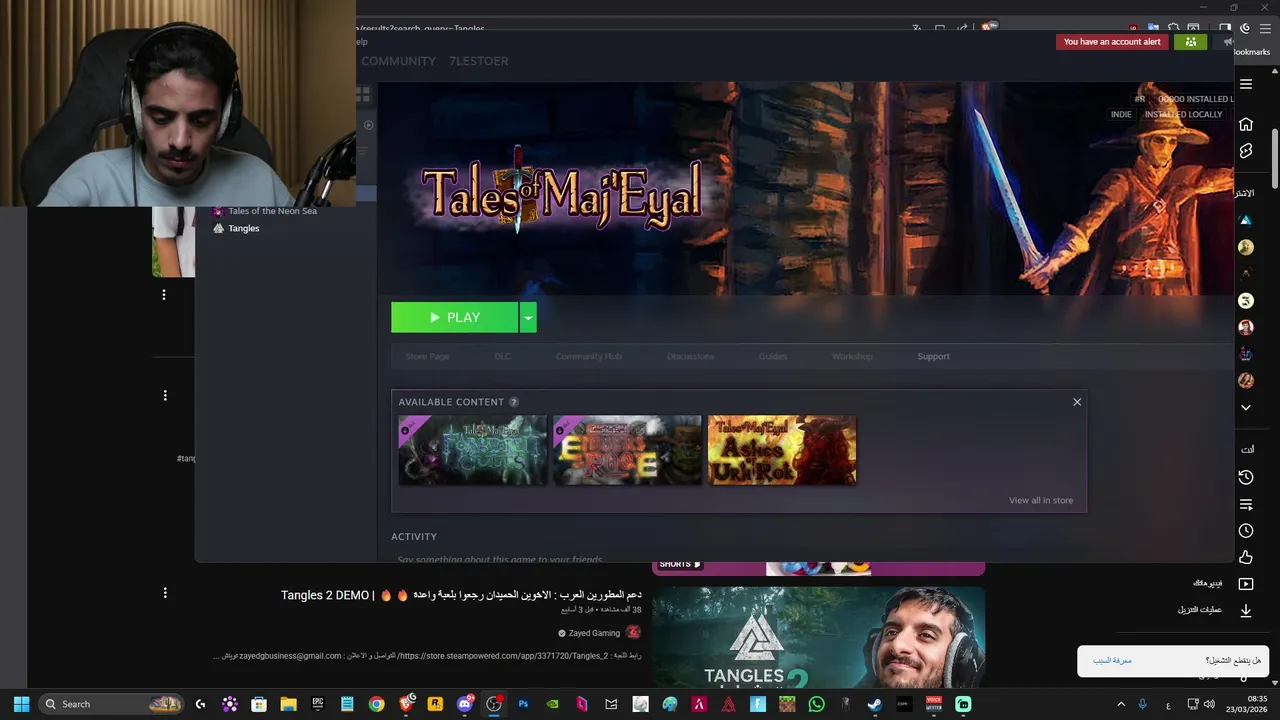Open Rockstar Games Launcher in taskbar
The width and height of the screenshot is (1280, 720).
point(435,704)
